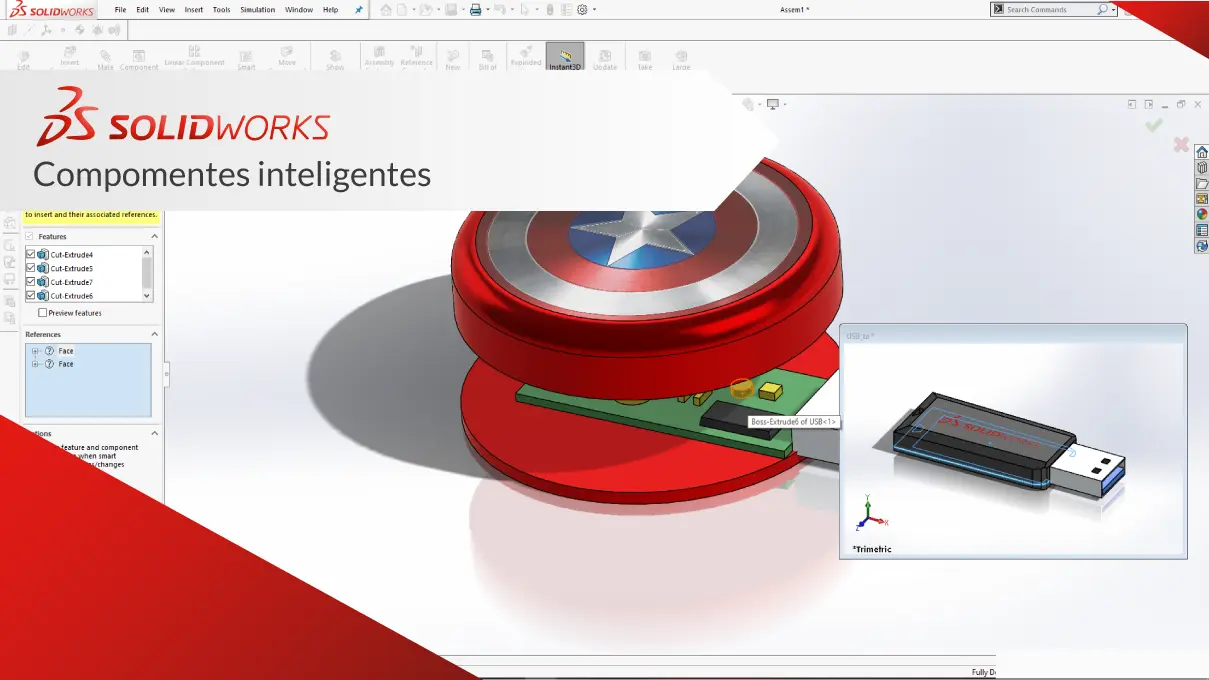Click the Assembly Features tool
This screenshot has width=1209, height=680.
pos(379,58)
